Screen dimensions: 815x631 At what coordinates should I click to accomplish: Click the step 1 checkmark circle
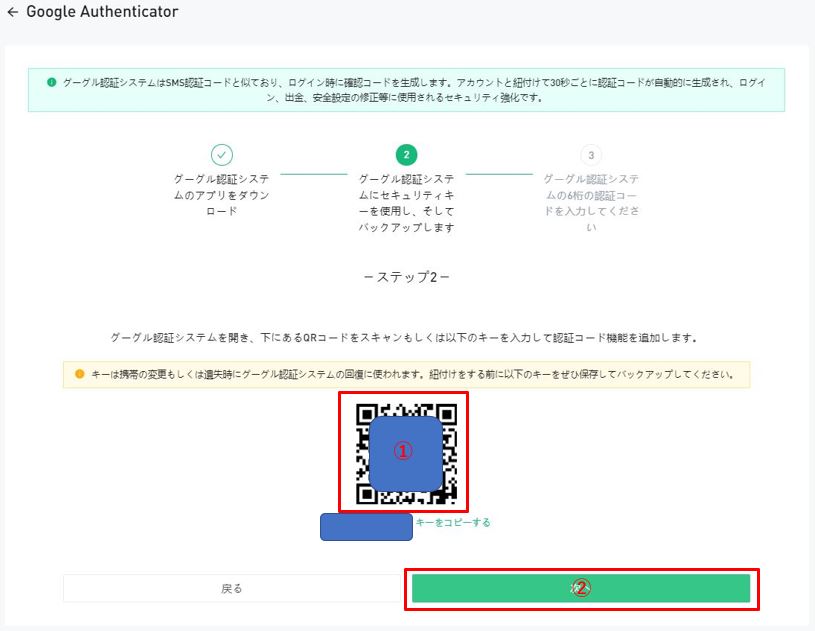tap(222, 155)
